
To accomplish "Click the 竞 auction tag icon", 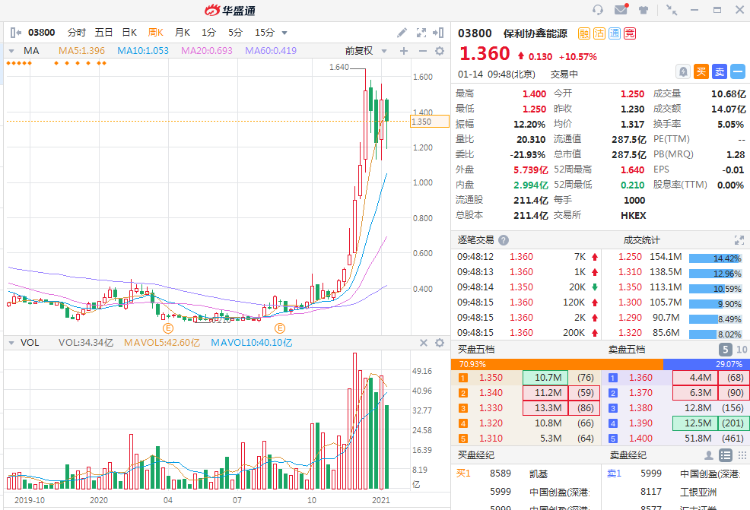I will tap(630, 33).
